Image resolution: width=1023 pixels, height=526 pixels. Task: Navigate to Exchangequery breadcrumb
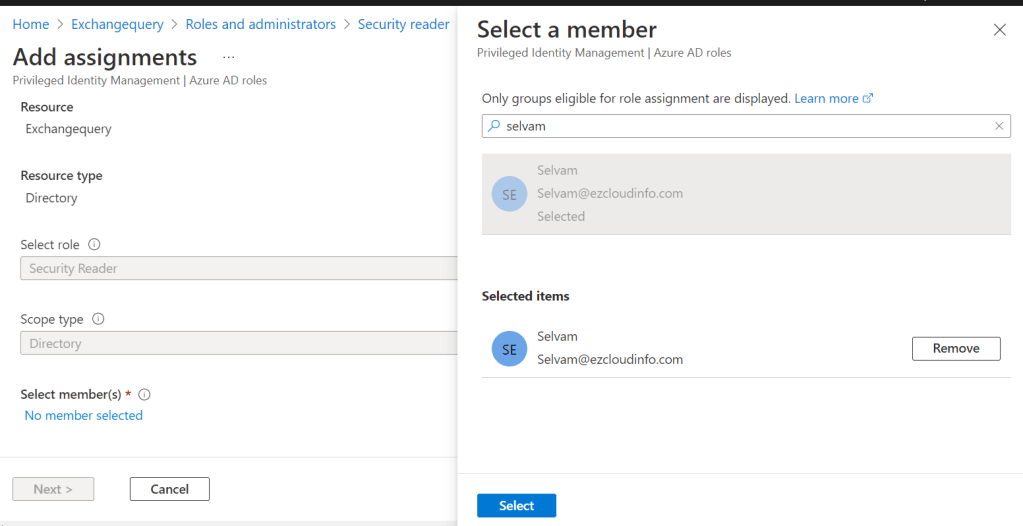click(117, 24)
